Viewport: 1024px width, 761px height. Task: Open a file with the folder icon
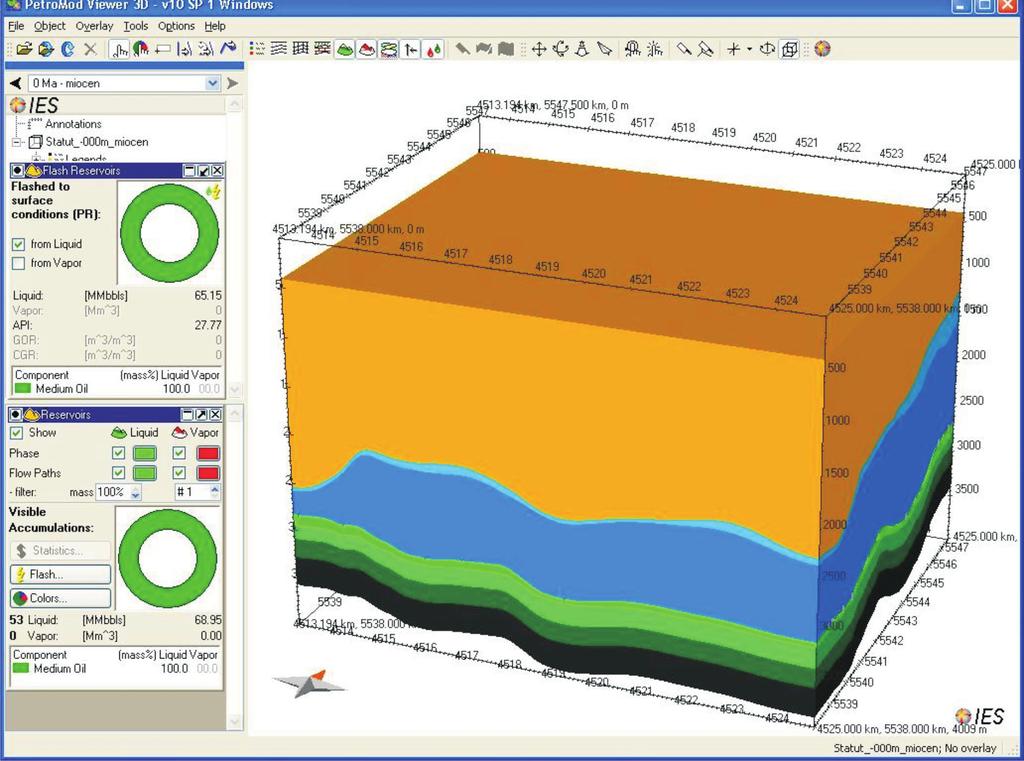coord(24,49)
